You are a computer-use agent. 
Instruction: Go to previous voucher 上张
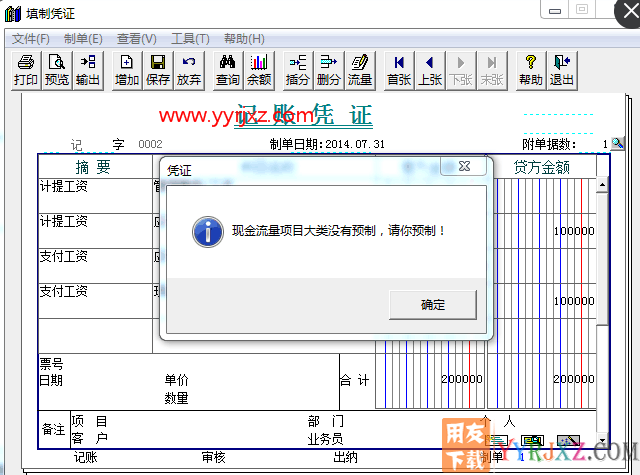tap(430, 70)
